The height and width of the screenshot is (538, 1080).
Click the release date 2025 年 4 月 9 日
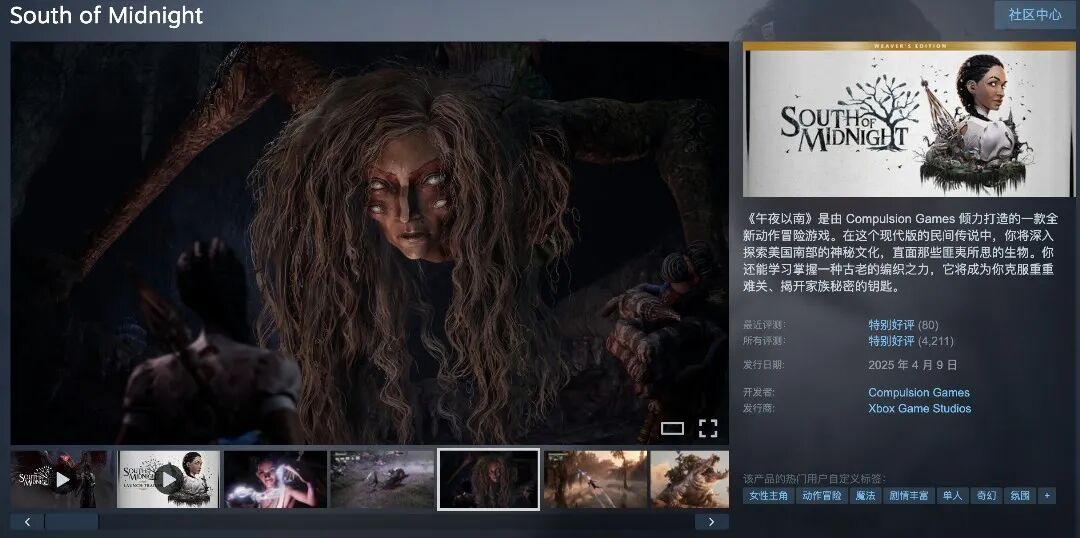(x=913, y=365)
